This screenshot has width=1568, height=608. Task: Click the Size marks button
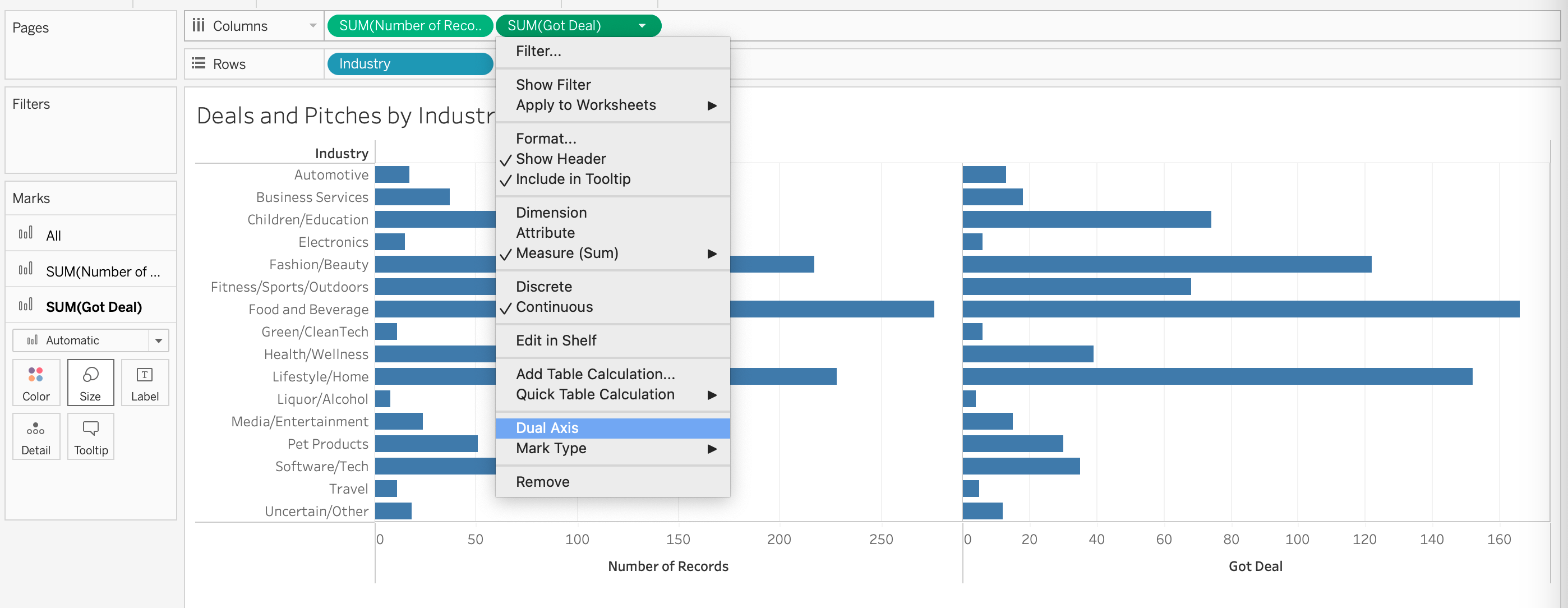click(90, 382)
